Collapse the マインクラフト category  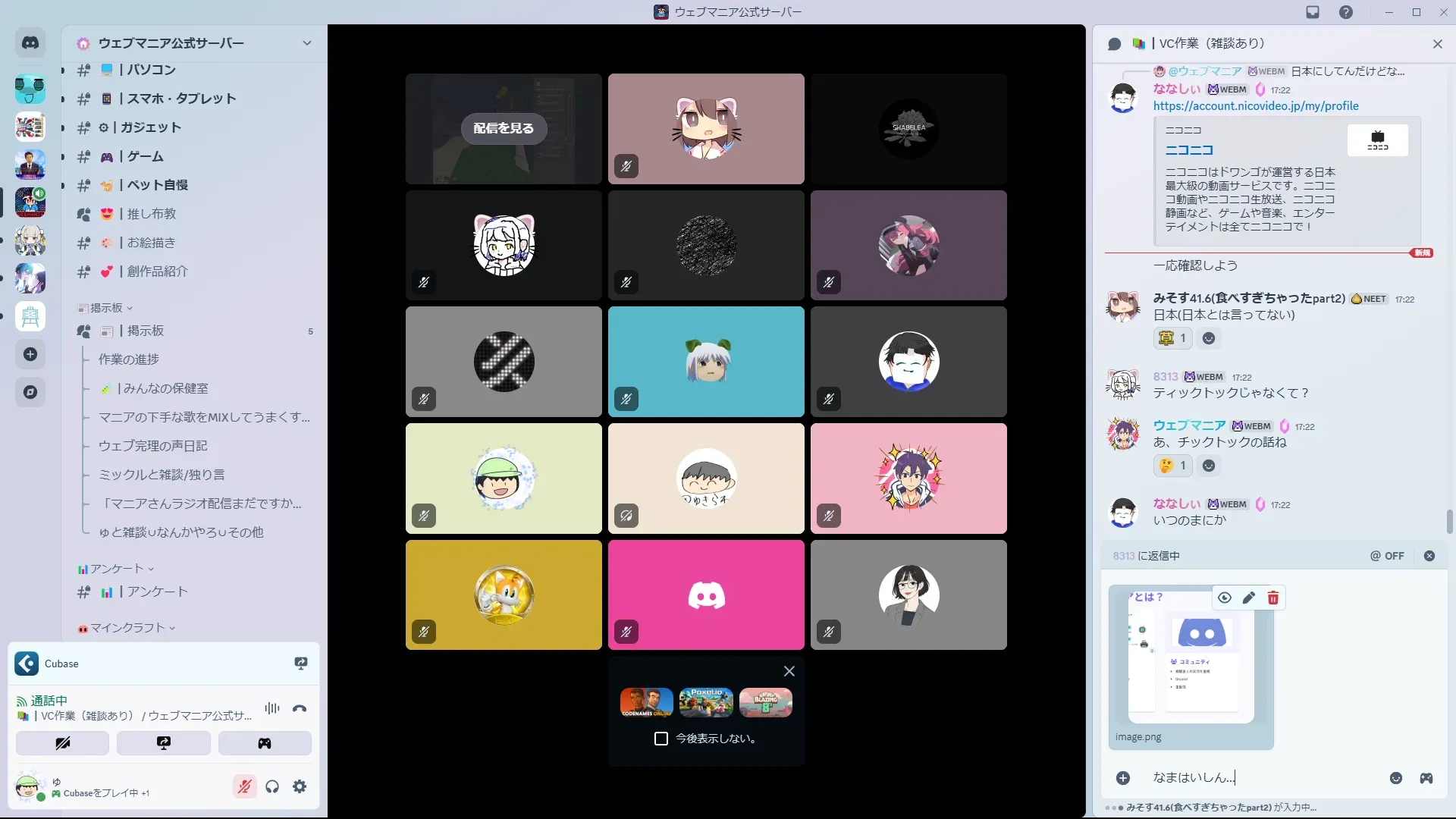127,628
